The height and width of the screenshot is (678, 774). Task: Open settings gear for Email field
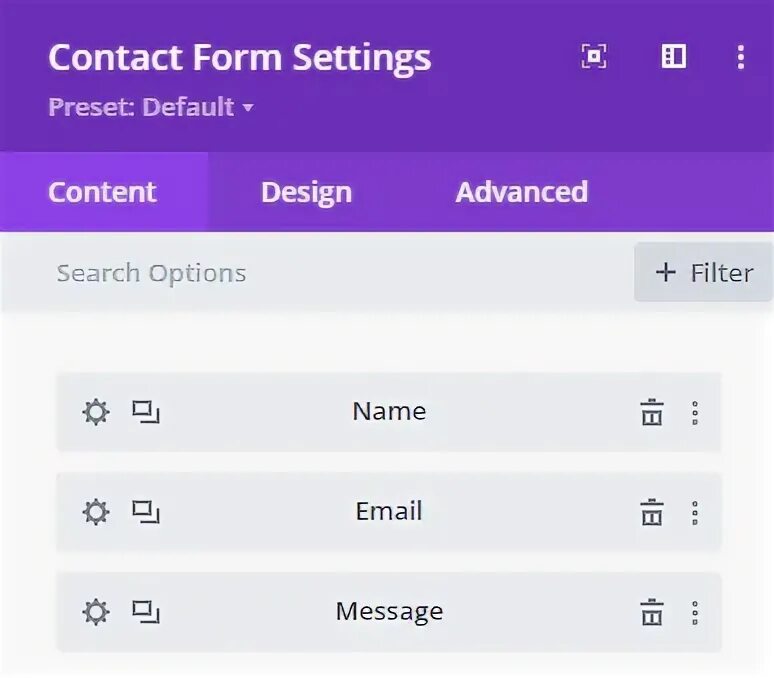[95, 512]
